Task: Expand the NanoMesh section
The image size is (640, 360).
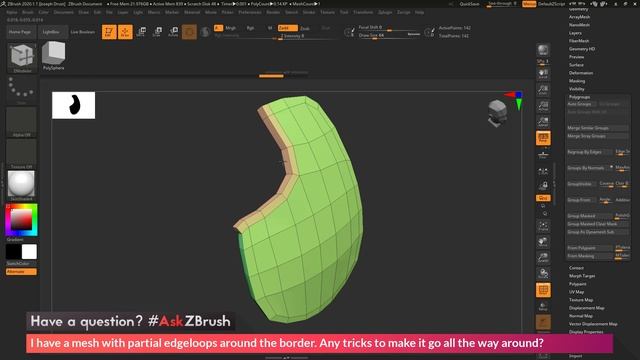Action: 579,25
